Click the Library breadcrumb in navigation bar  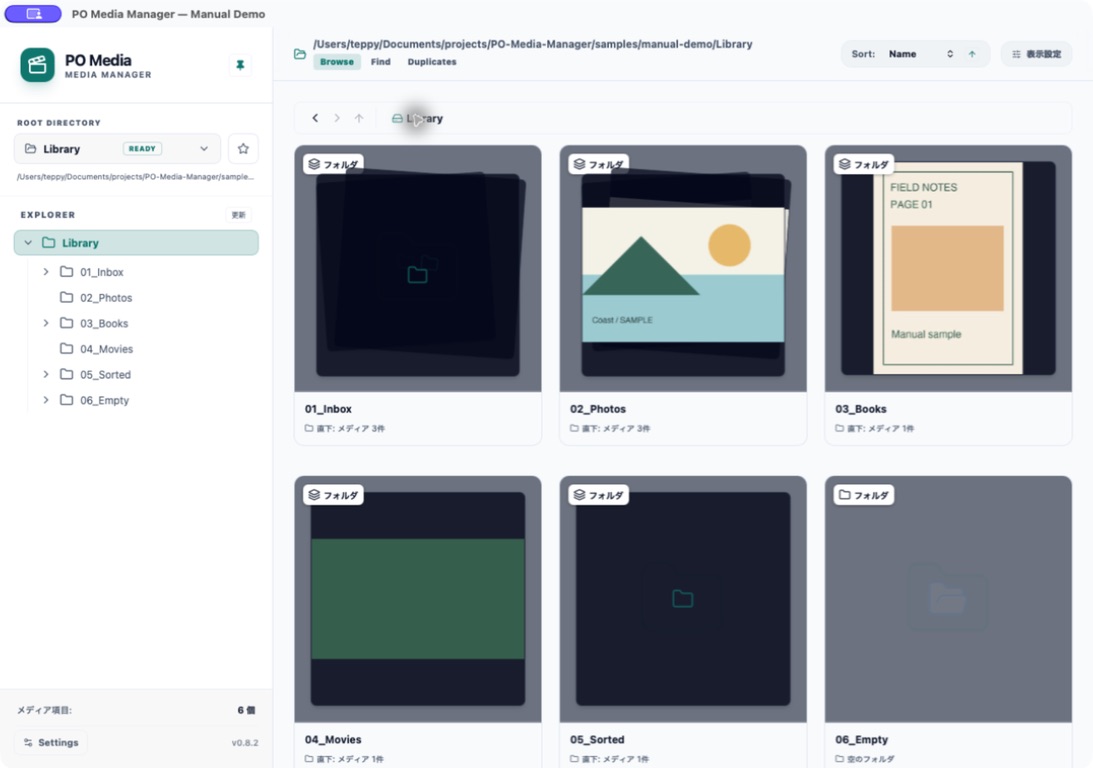pyautogui.click(x=418, y=118)
